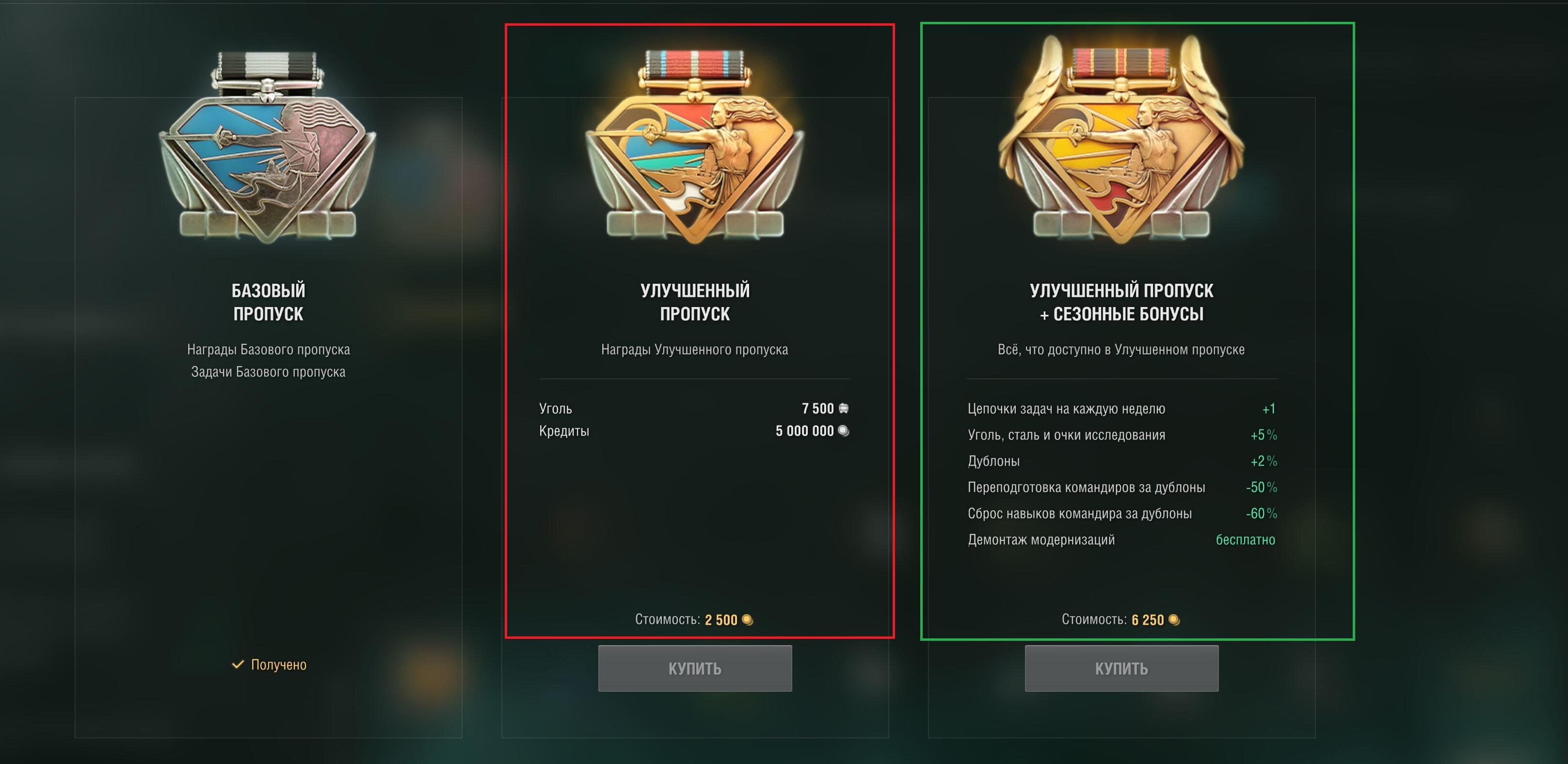Screen dimensions: 1568x764
Task: Click the Награды Базового пропуска text
Action: tap(269, 349)
